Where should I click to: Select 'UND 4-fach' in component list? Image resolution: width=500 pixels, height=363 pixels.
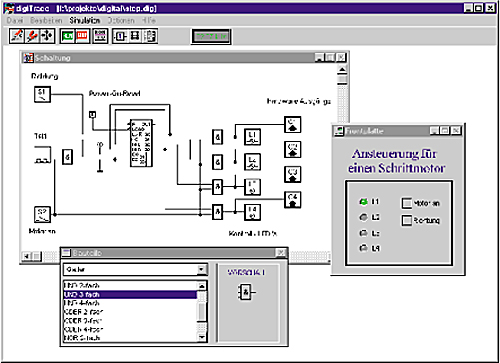(130, 303)
